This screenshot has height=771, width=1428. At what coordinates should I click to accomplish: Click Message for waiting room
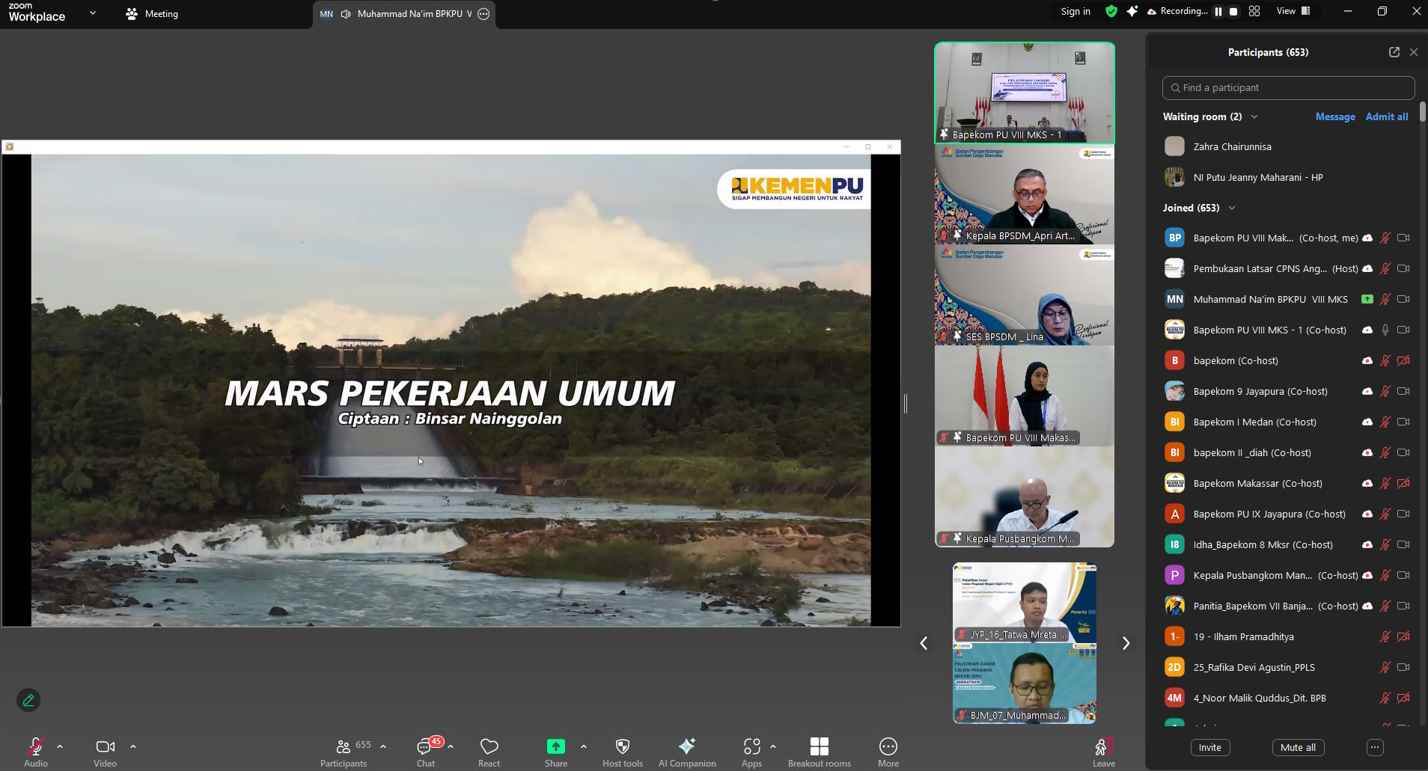pos(1335,117)
